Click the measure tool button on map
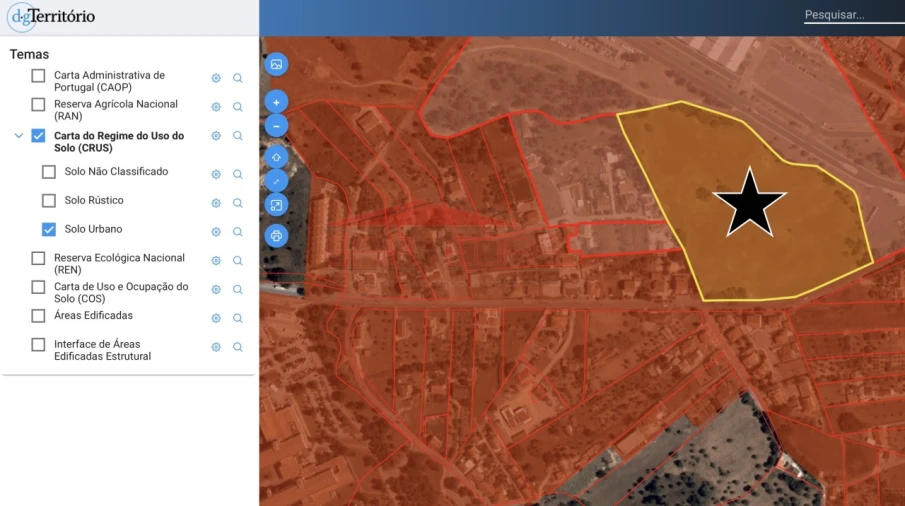The width and height of the screenshot is (905, 506). (276, 181)
